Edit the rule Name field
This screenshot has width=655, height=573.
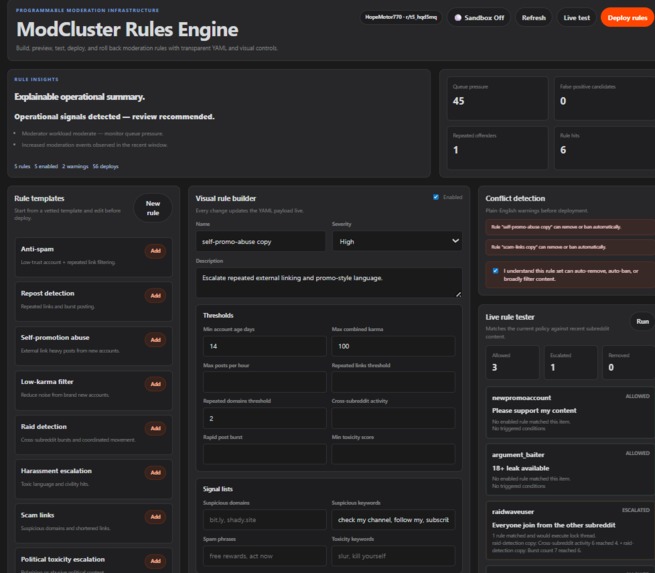pyautogui.click(x=261, y=241)
